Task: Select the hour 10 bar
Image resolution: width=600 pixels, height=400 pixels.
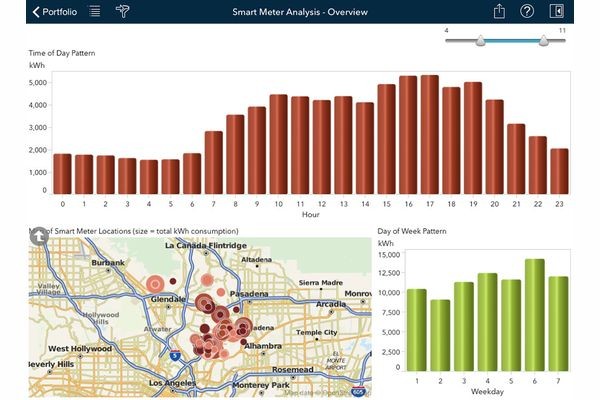Action: tap(278, 145)
